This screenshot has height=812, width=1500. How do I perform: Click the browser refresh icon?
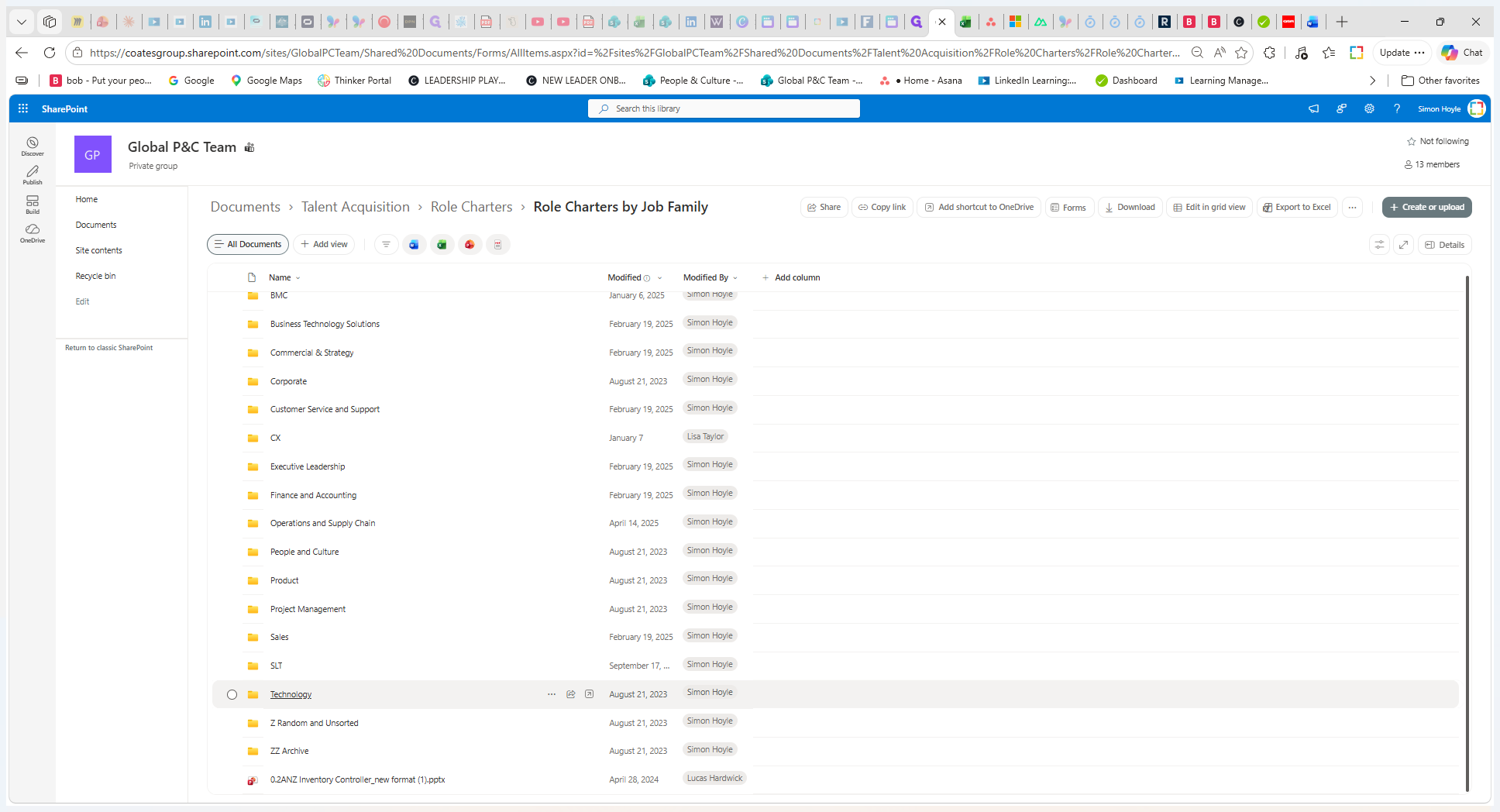tap(49, 53)
